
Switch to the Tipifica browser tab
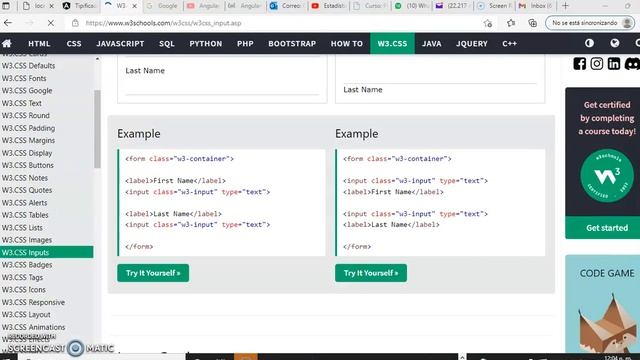80,6
